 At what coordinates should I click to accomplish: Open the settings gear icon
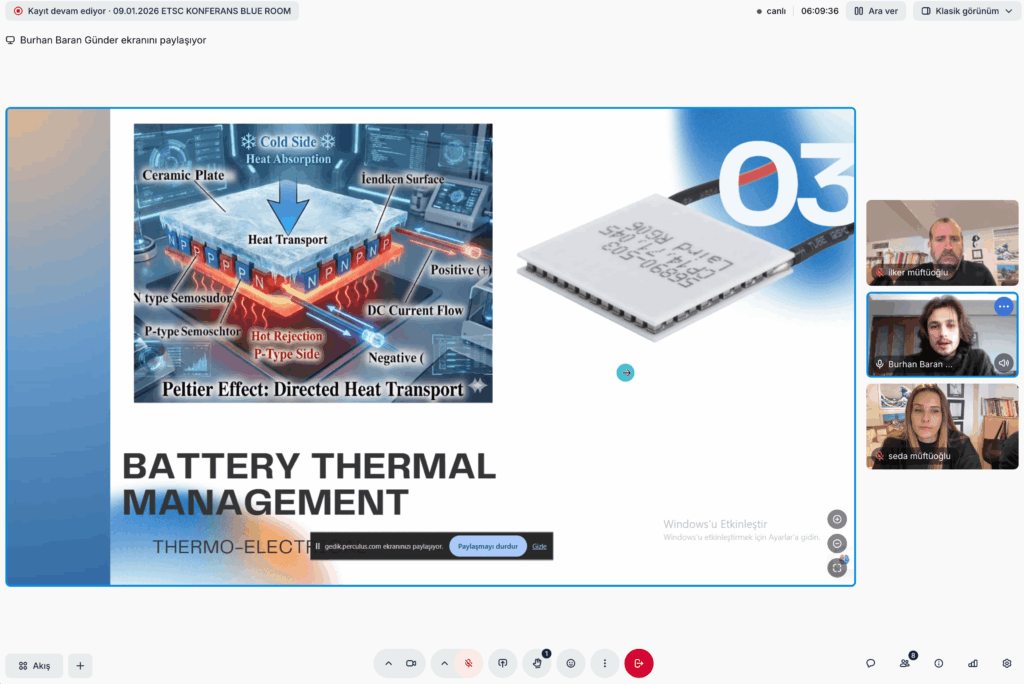pyautogui.click(x=1006, y=663)
